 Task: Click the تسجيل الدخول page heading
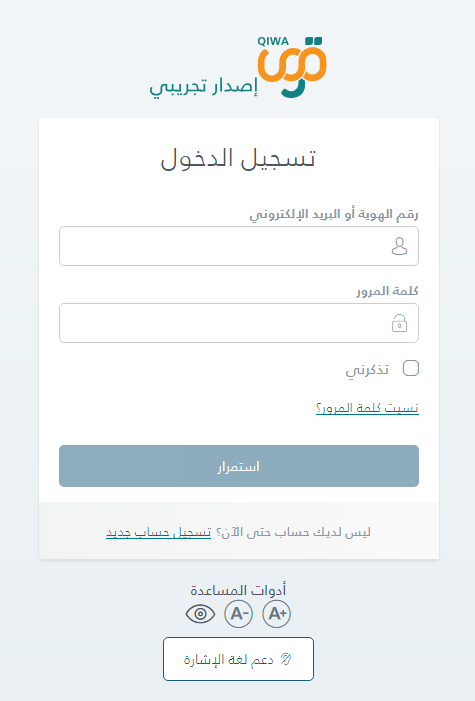coord(238,159)
